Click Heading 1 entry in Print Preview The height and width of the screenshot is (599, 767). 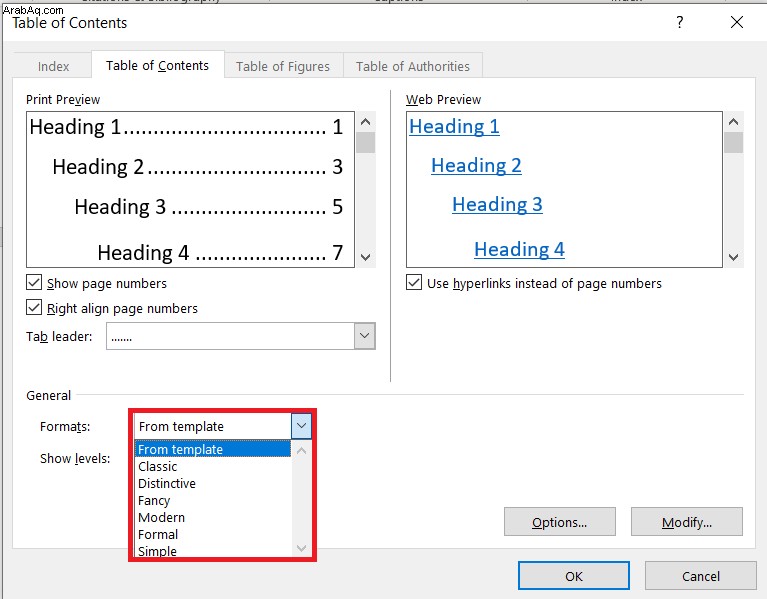(x=186, y=128)
